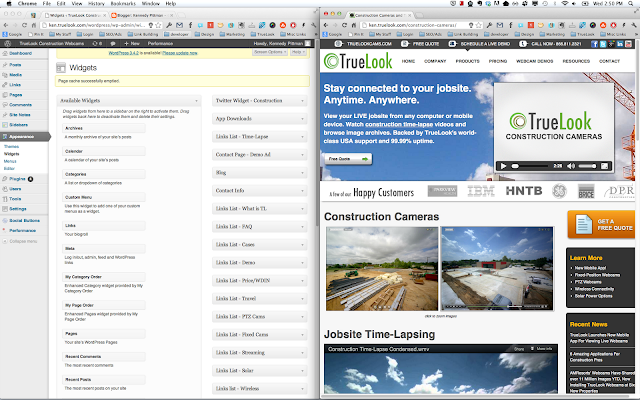This screenshot has width=640, height=400.
Task: Click the Settings icon in WordPress sidebar
Action: (x=5, y=209)
